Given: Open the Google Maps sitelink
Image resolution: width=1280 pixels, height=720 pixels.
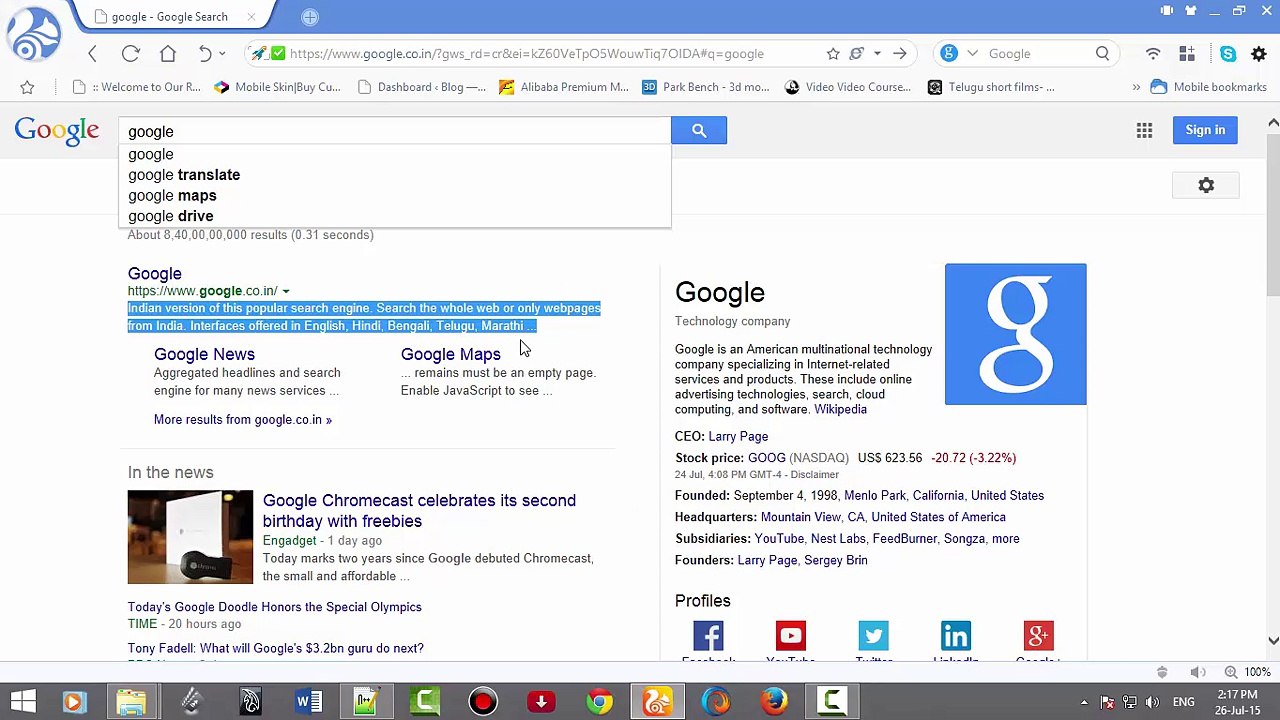Looking at the screenshot, I should point(450,354).
